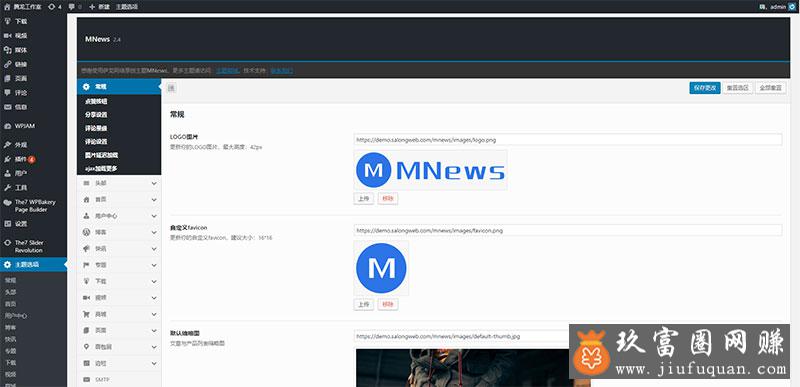Viewport: 800px width, 387px height.
Task: Click upload button under the favicon preview
Action: (363, 304)
